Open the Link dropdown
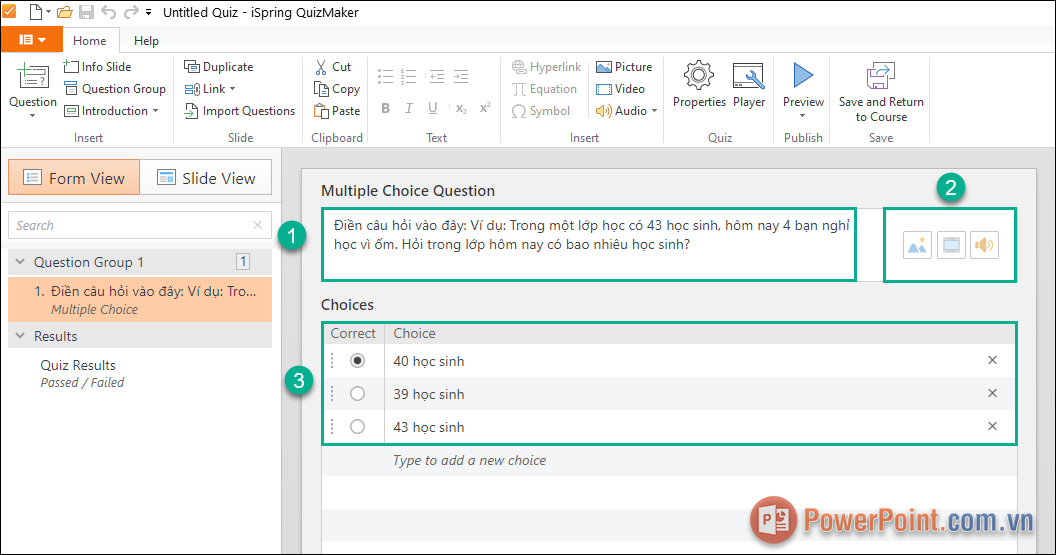Screen dimensions: 1056x555 210,89
